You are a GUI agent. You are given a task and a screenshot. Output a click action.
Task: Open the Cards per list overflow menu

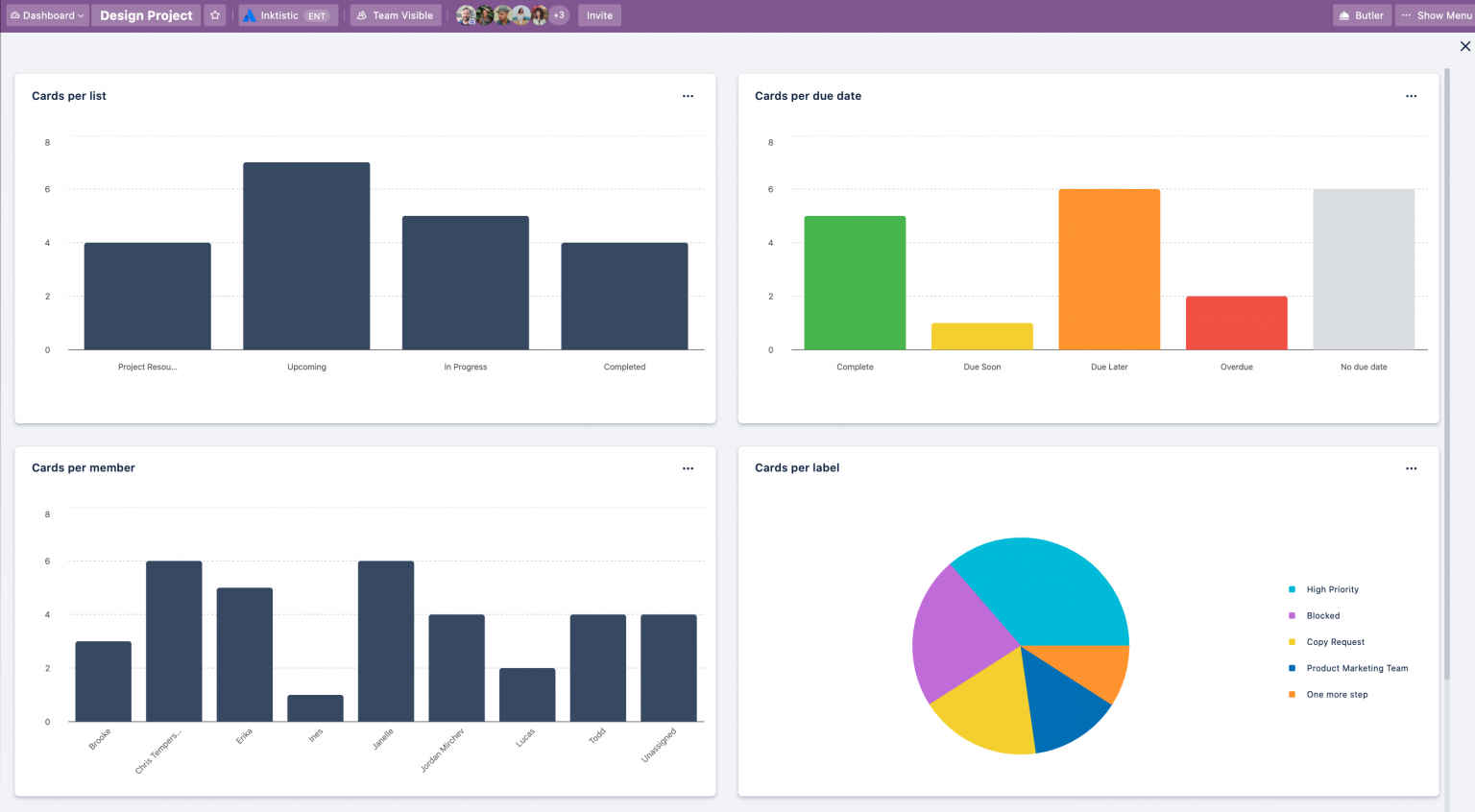tap(688, 95)
